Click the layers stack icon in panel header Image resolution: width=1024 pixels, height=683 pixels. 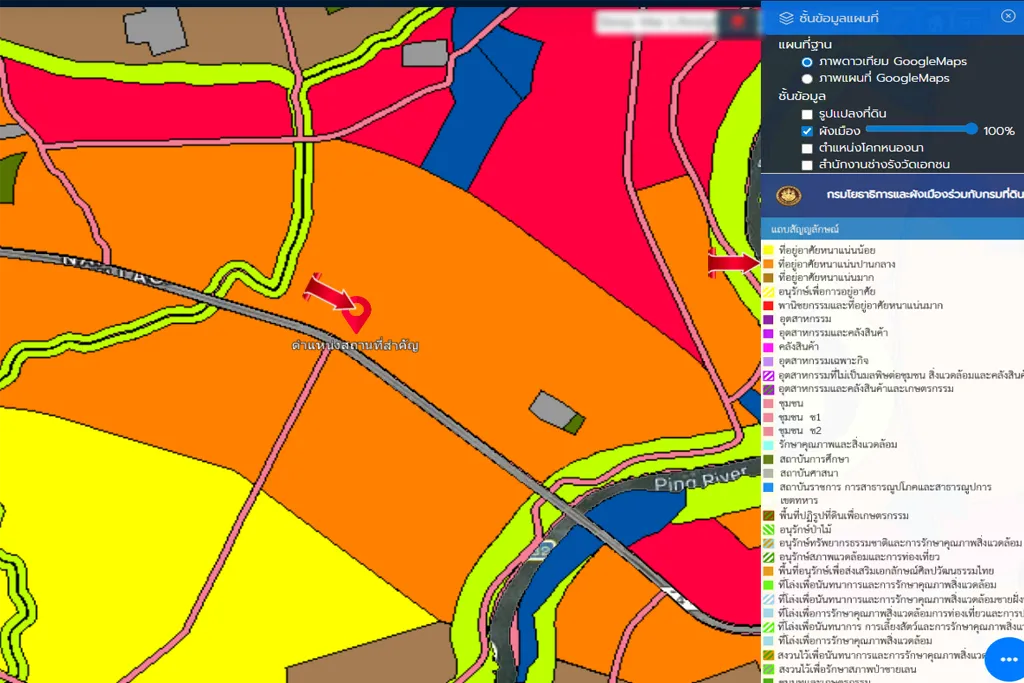pos(786,17)
